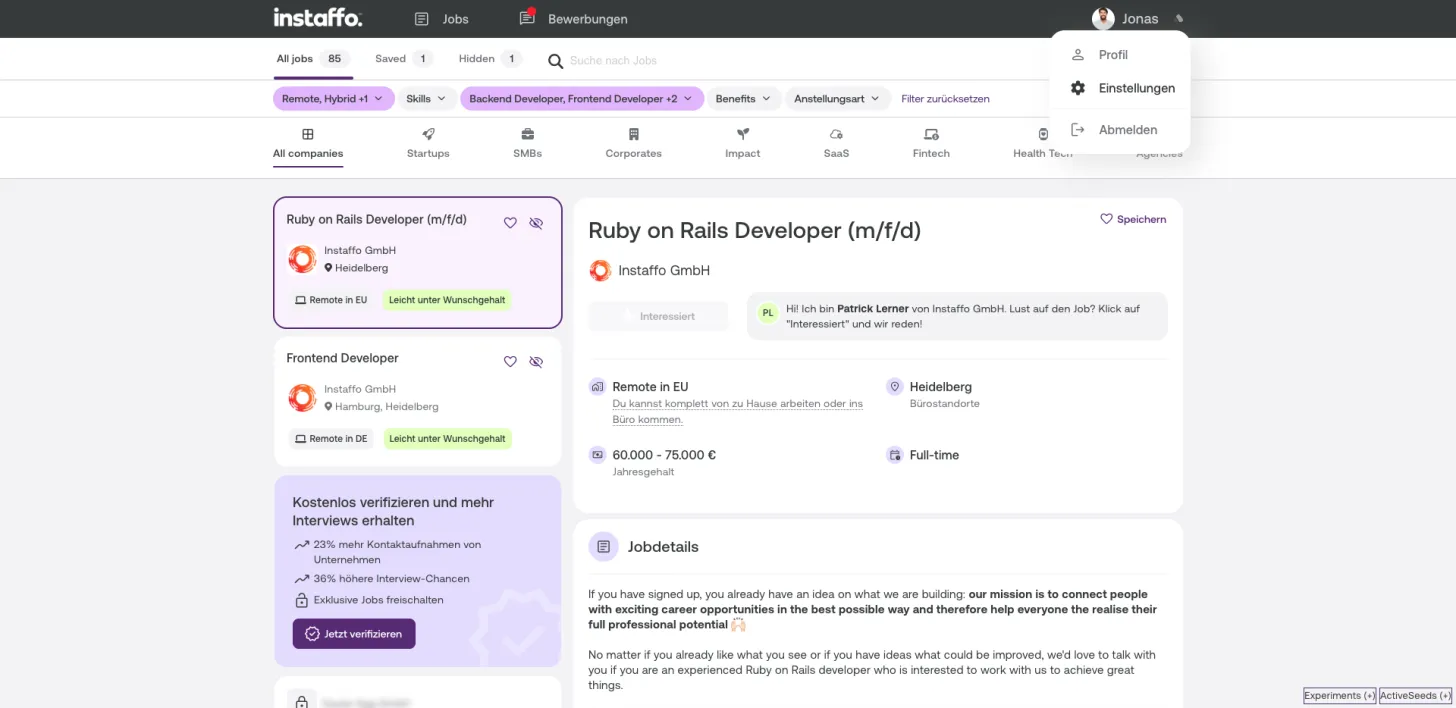Click Remote in DE tag on Frontend card
Viewport: 1456px width, 708px height.
point(331,439)
